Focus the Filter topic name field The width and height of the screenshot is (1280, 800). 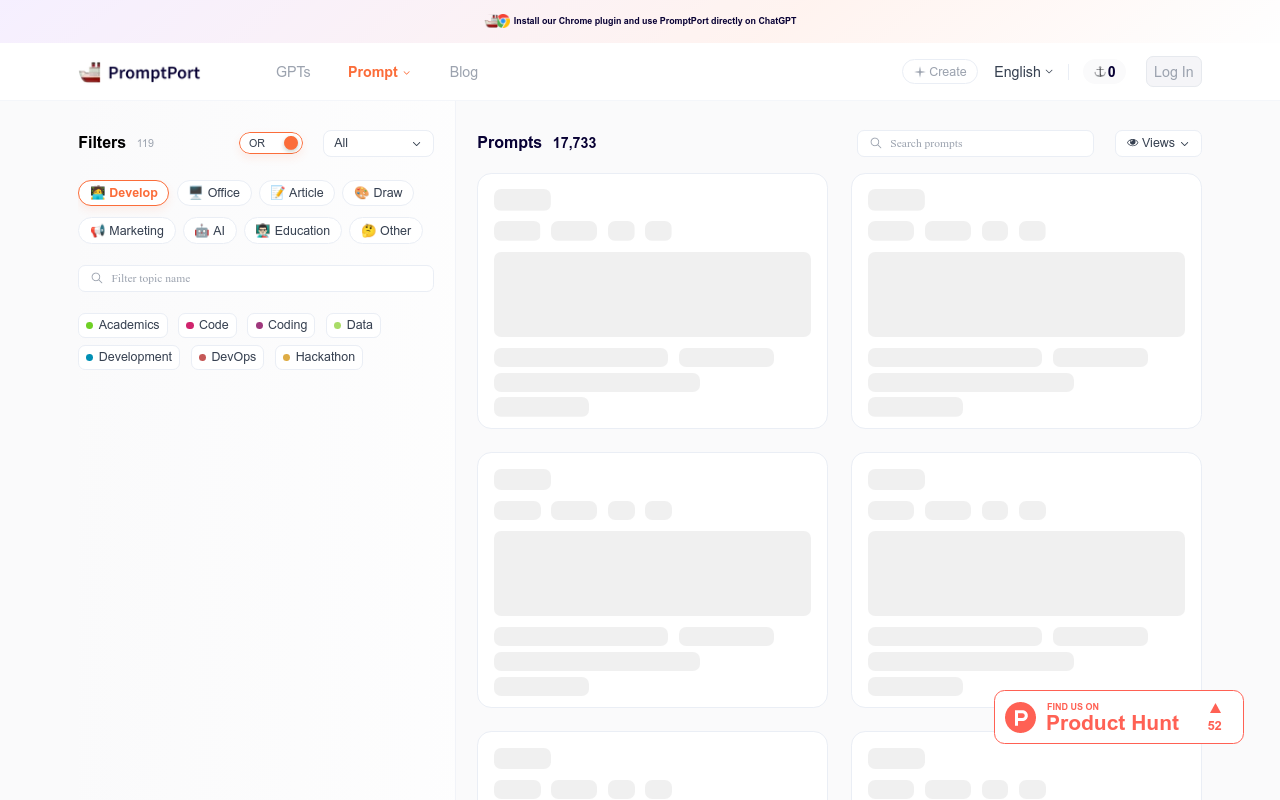(256, 278)
